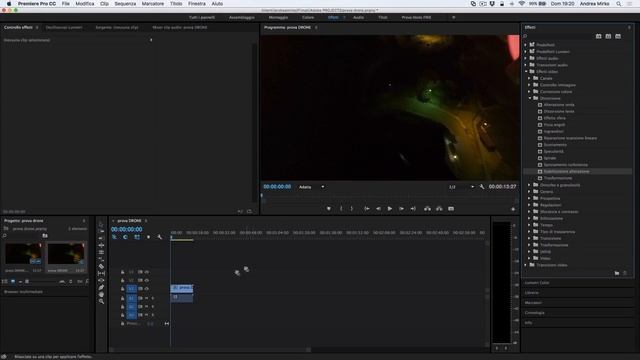Click the timeline wrench settings icon

(160, 237)
